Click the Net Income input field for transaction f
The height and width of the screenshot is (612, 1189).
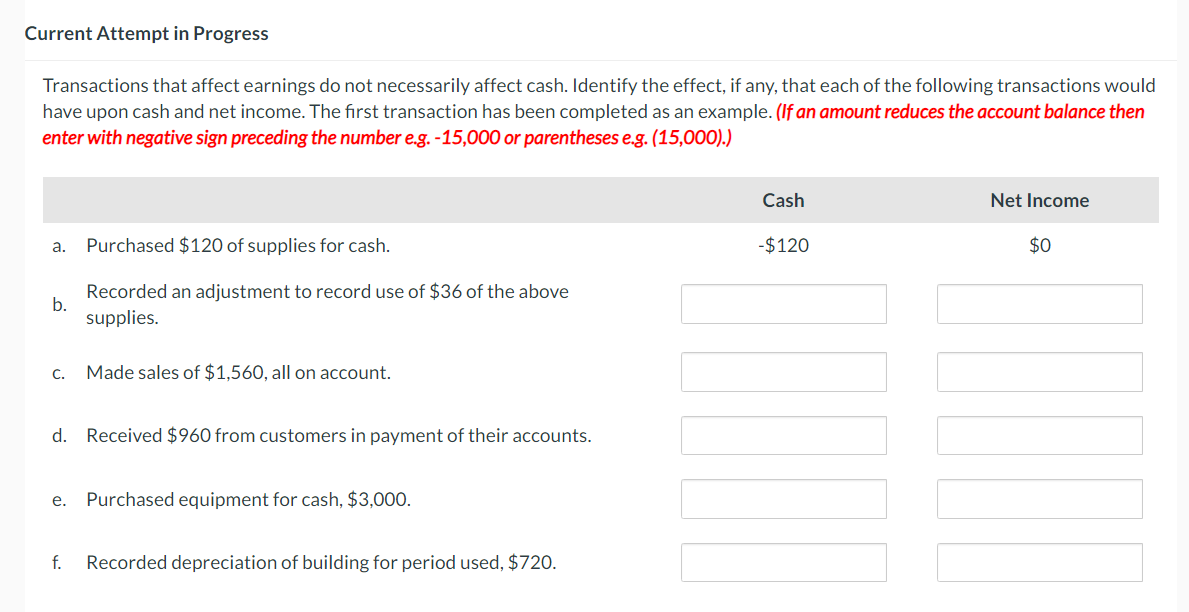coord(1039,562)
